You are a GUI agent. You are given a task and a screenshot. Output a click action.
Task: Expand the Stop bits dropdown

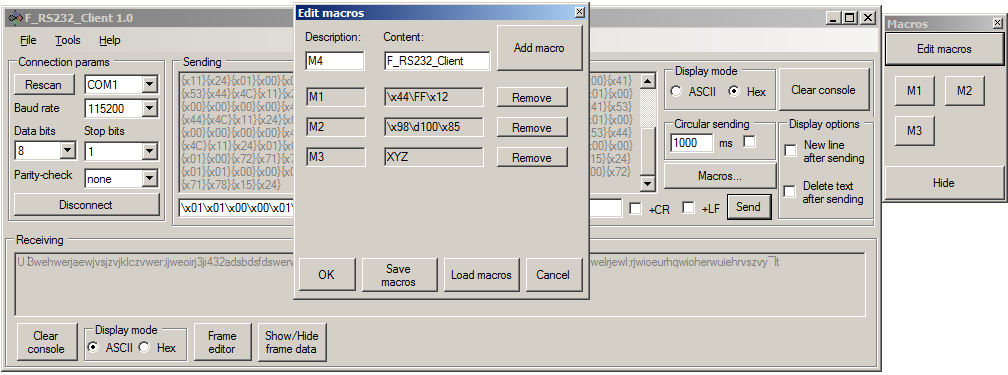pos(150,151)
